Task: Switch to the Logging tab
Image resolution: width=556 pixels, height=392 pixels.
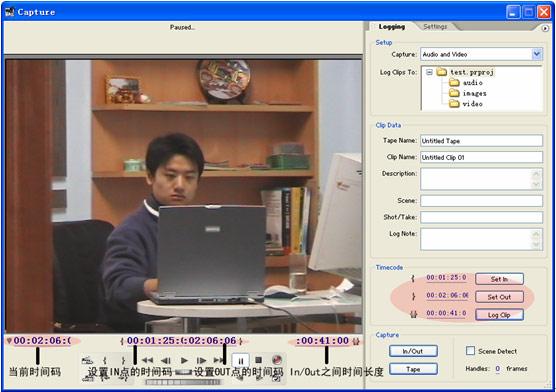Action: coord(391,27)
